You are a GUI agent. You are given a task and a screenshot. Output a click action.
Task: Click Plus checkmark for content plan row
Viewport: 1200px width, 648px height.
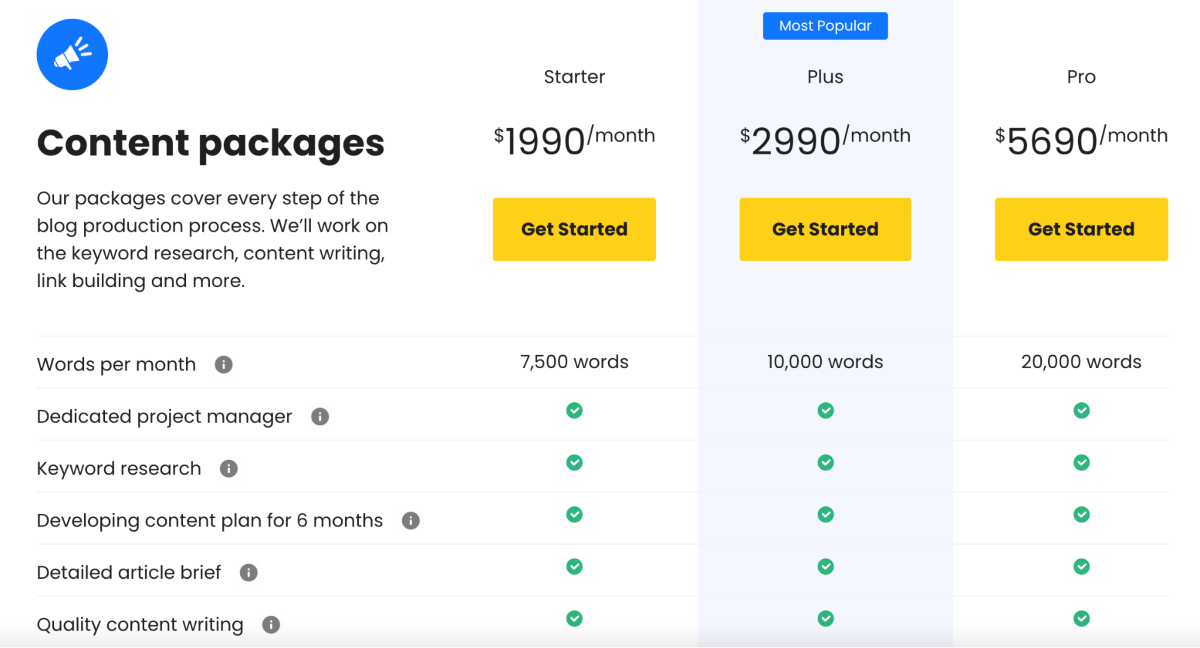click(825, 514)
